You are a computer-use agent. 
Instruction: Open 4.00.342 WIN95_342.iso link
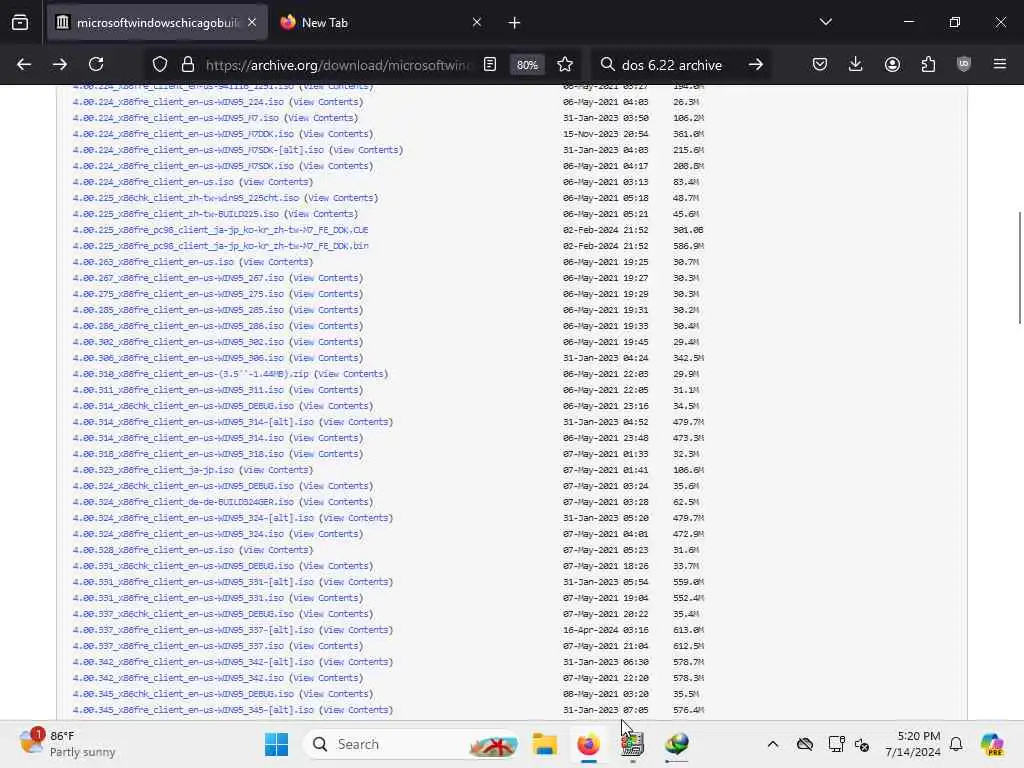[x=178, y=678]
